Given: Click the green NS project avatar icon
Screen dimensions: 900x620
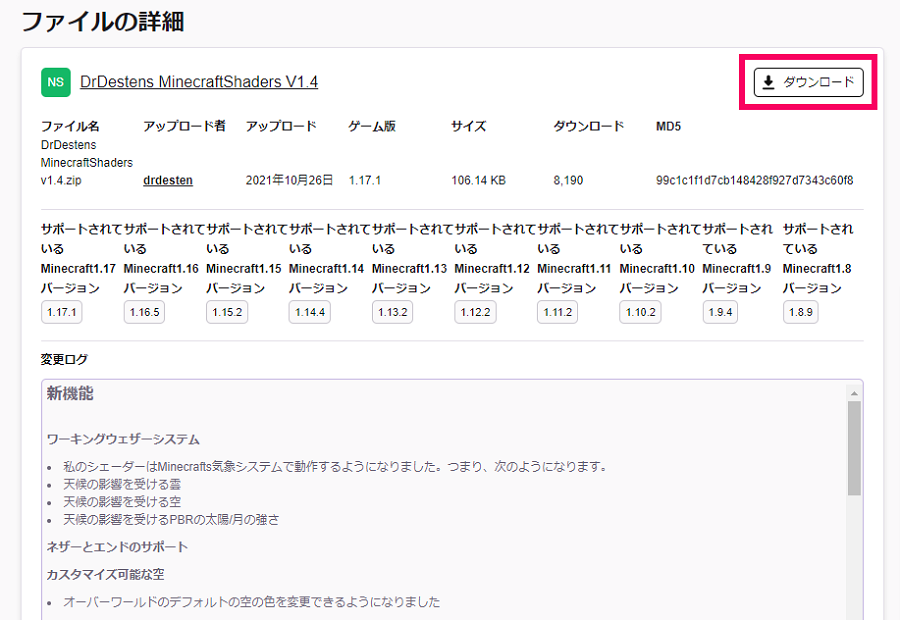Looking at the screenshot, I should 56,82.
